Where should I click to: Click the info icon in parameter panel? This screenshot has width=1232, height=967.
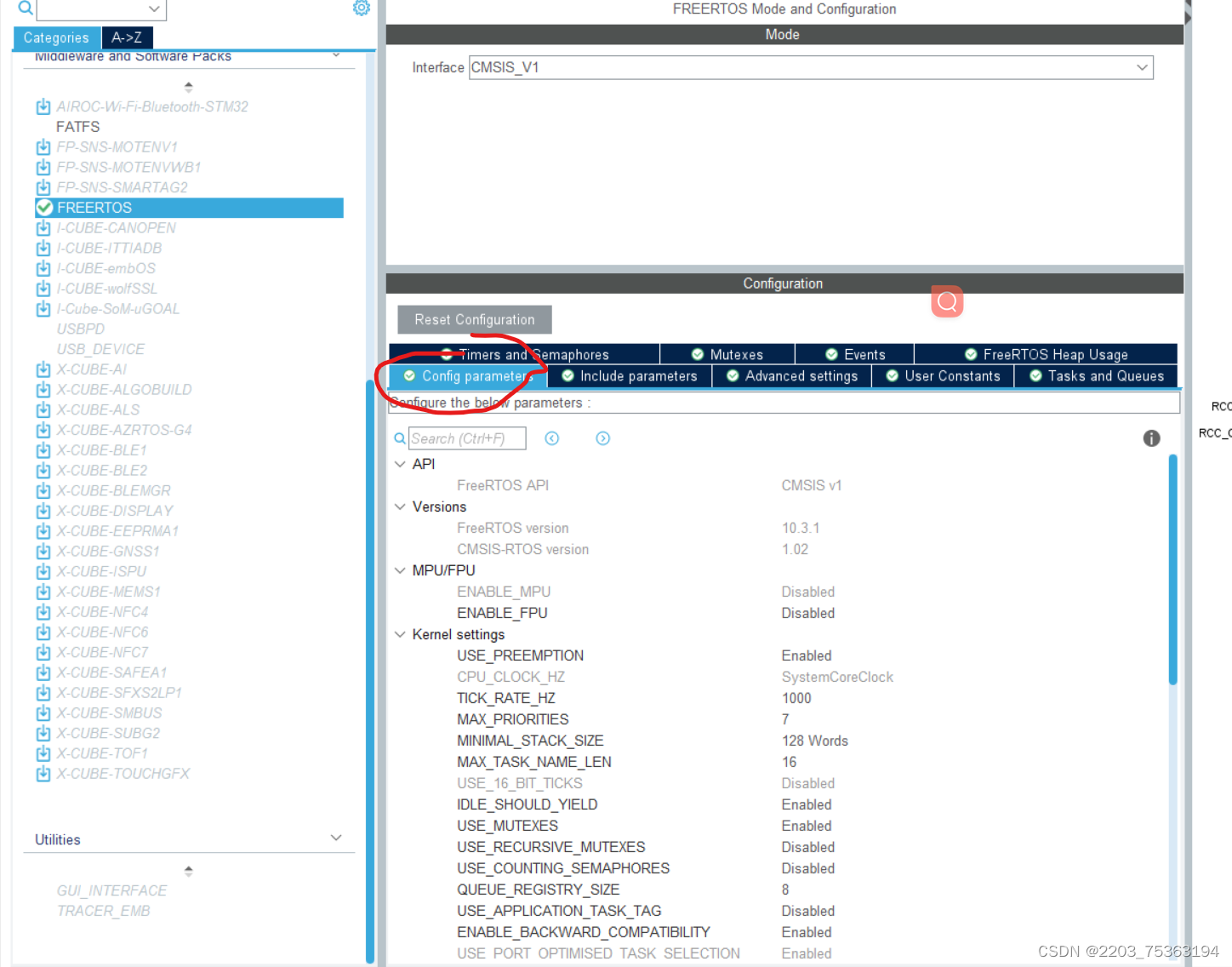[1151, 438]
